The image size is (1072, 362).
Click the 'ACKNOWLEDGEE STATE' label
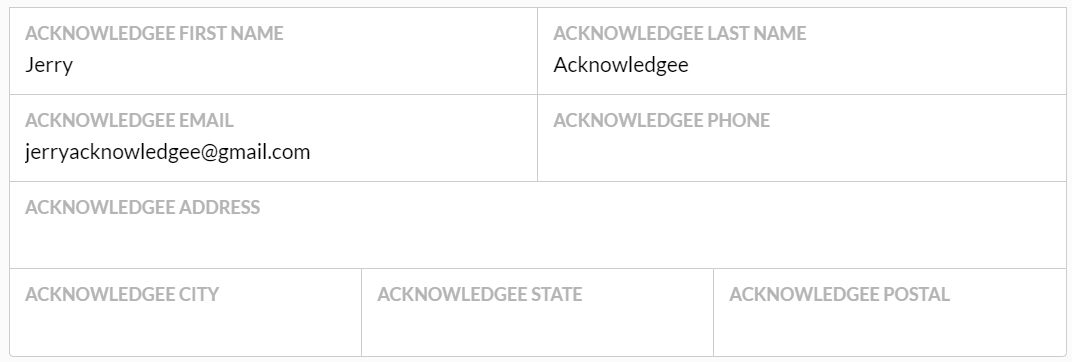pyautogui.click(x=479, y=294)
